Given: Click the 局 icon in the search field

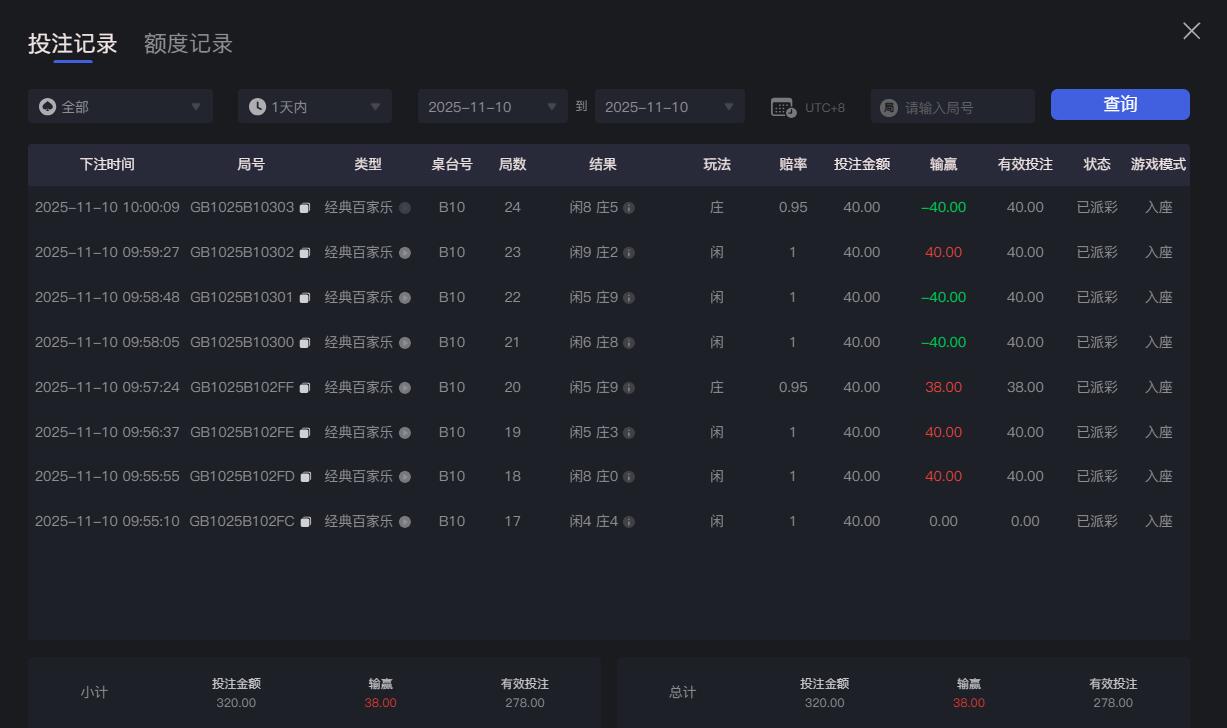Looking at the screenshot, I should click(888, 105).
